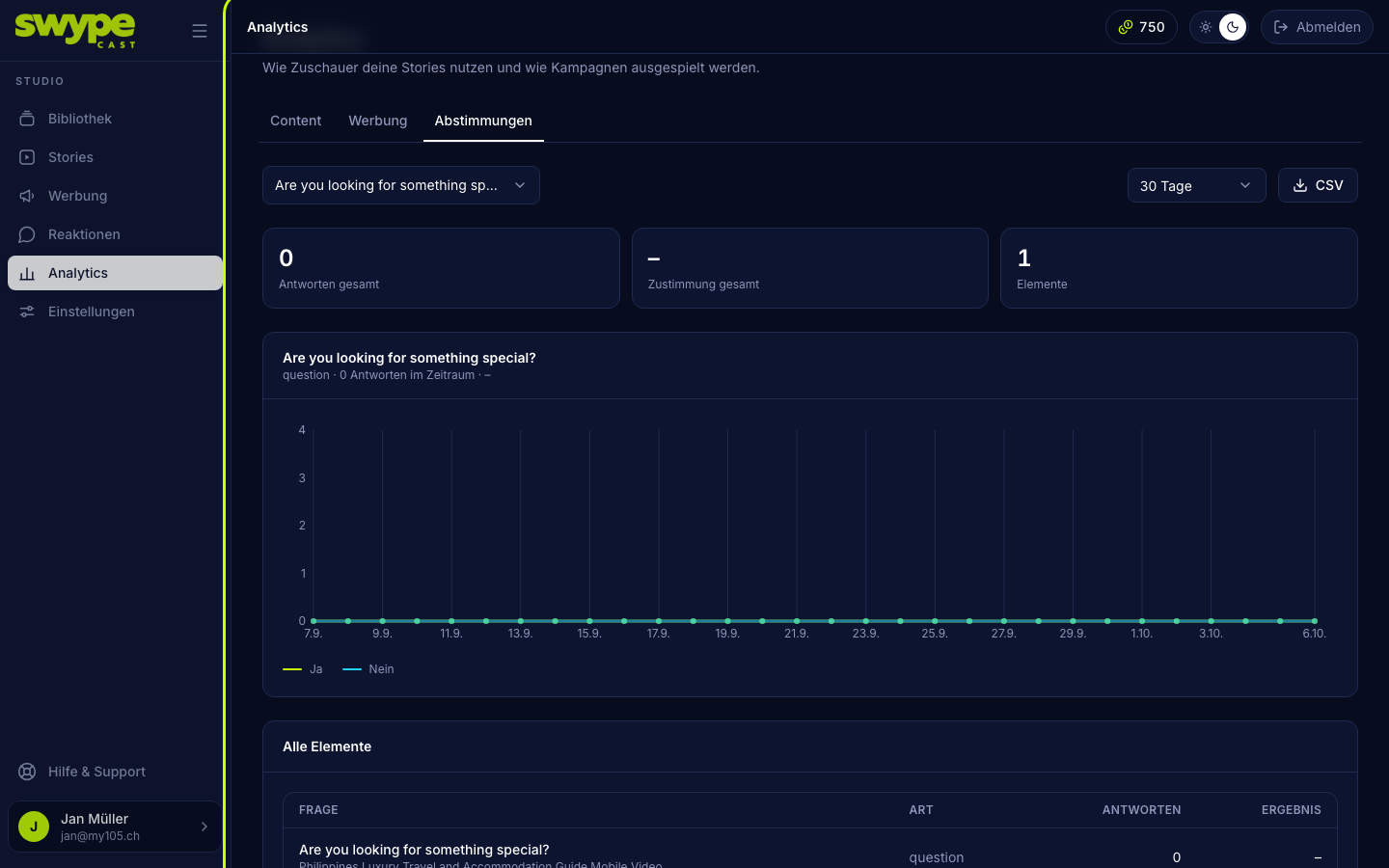Click the Antworten gesamt card

coord(441,268)
